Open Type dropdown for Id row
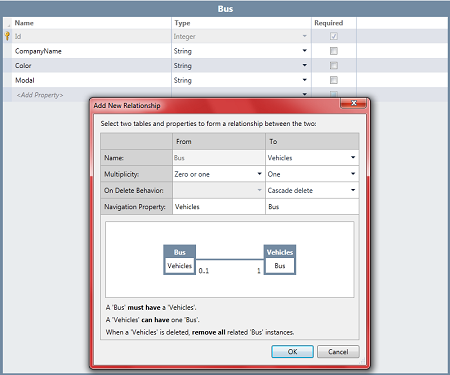Image resolution: width=450 pixels, height=375 pixels. (x=304, y=36)
